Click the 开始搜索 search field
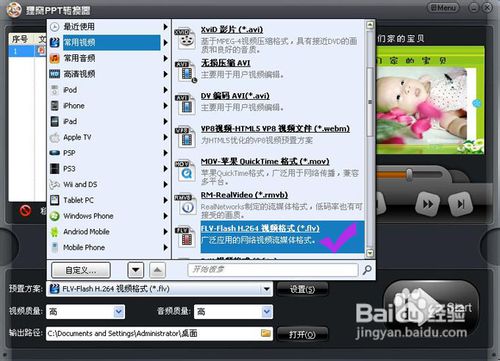The height and width of the screenshot is (361, 500). coord(273,270)
